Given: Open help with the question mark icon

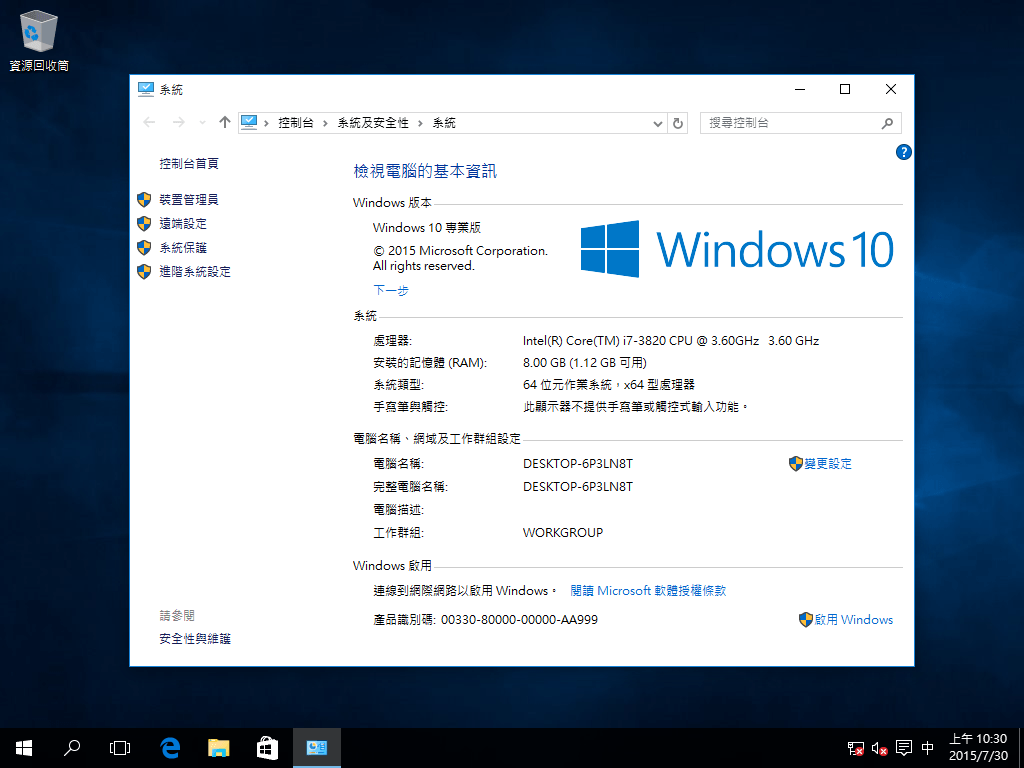Looking at the screenshot, I should pyautogui.click(x=904, y=152).
